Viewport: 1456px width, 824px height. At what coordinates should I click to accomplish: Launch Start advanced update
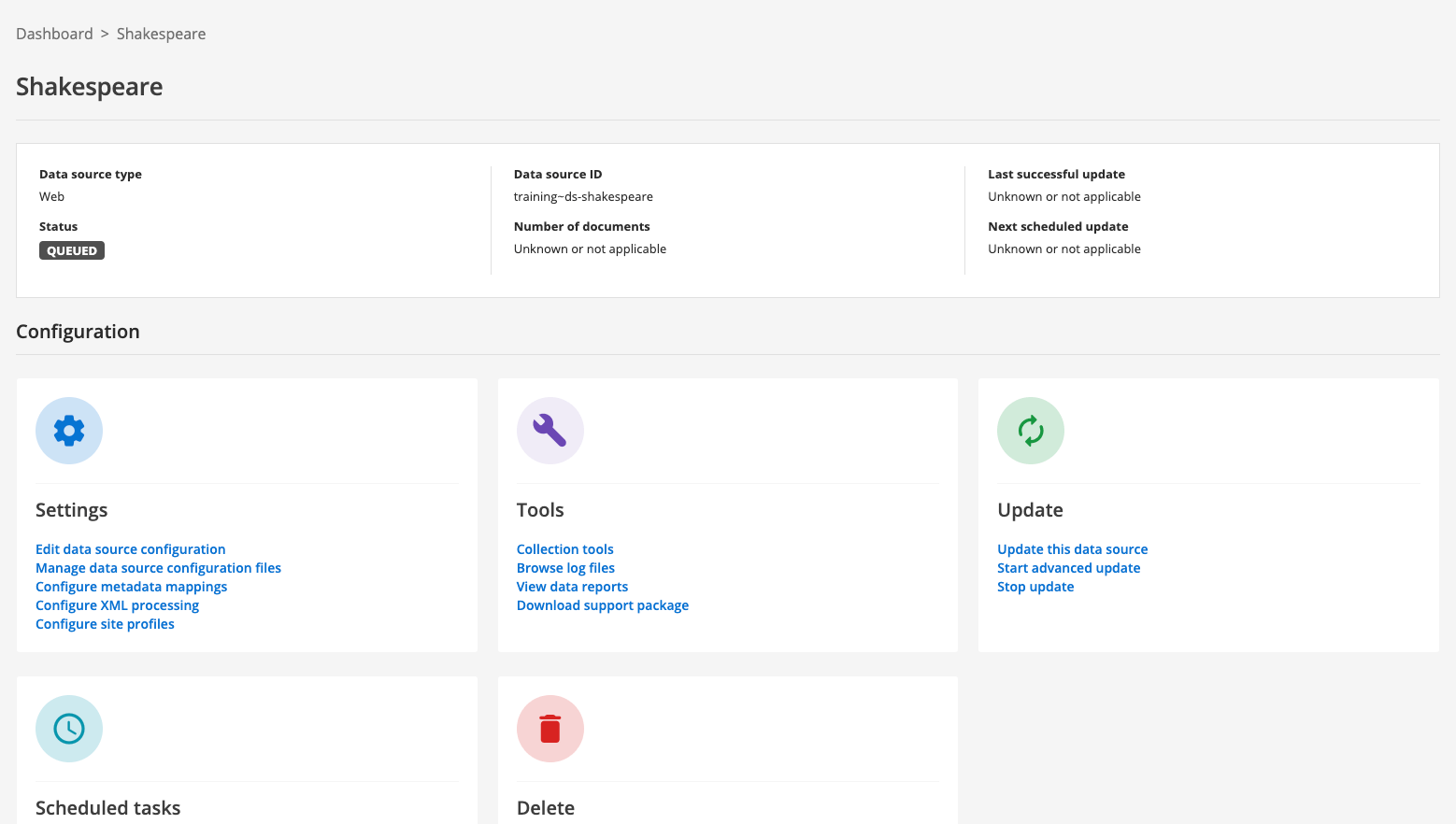click(x=1068, y=568)
